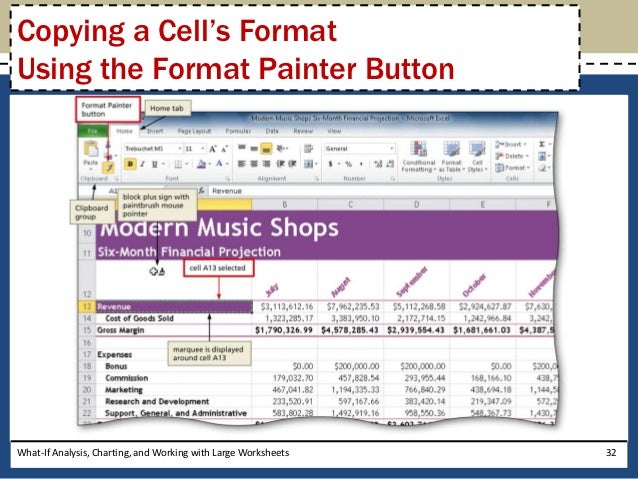The height and width of the screenshot is (479, 638).
Task: Click the Format cells button
Action: (x=512, y=168)
